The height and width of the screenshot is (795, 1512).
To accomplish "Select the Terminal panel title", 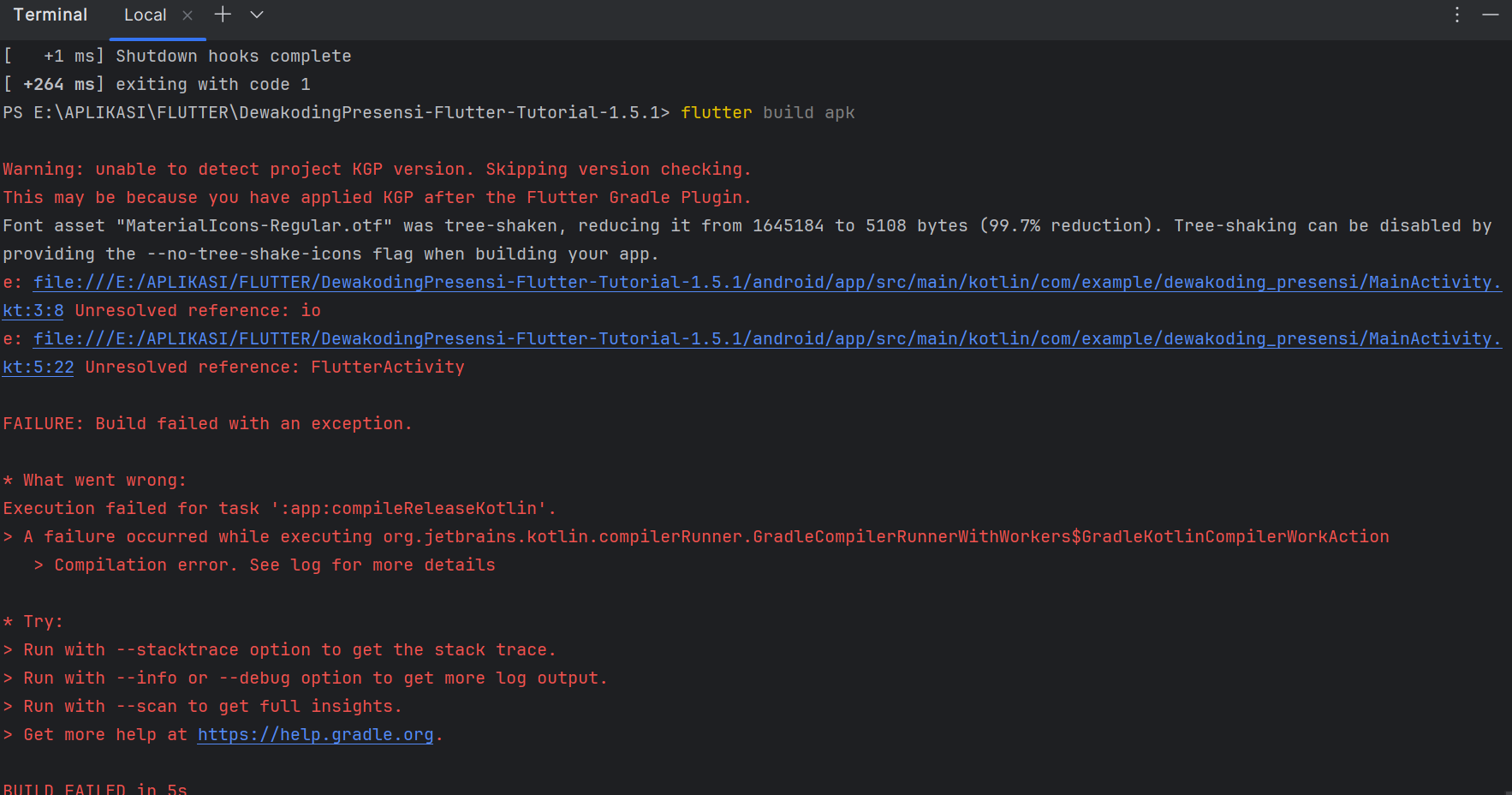I will point(51,15).
